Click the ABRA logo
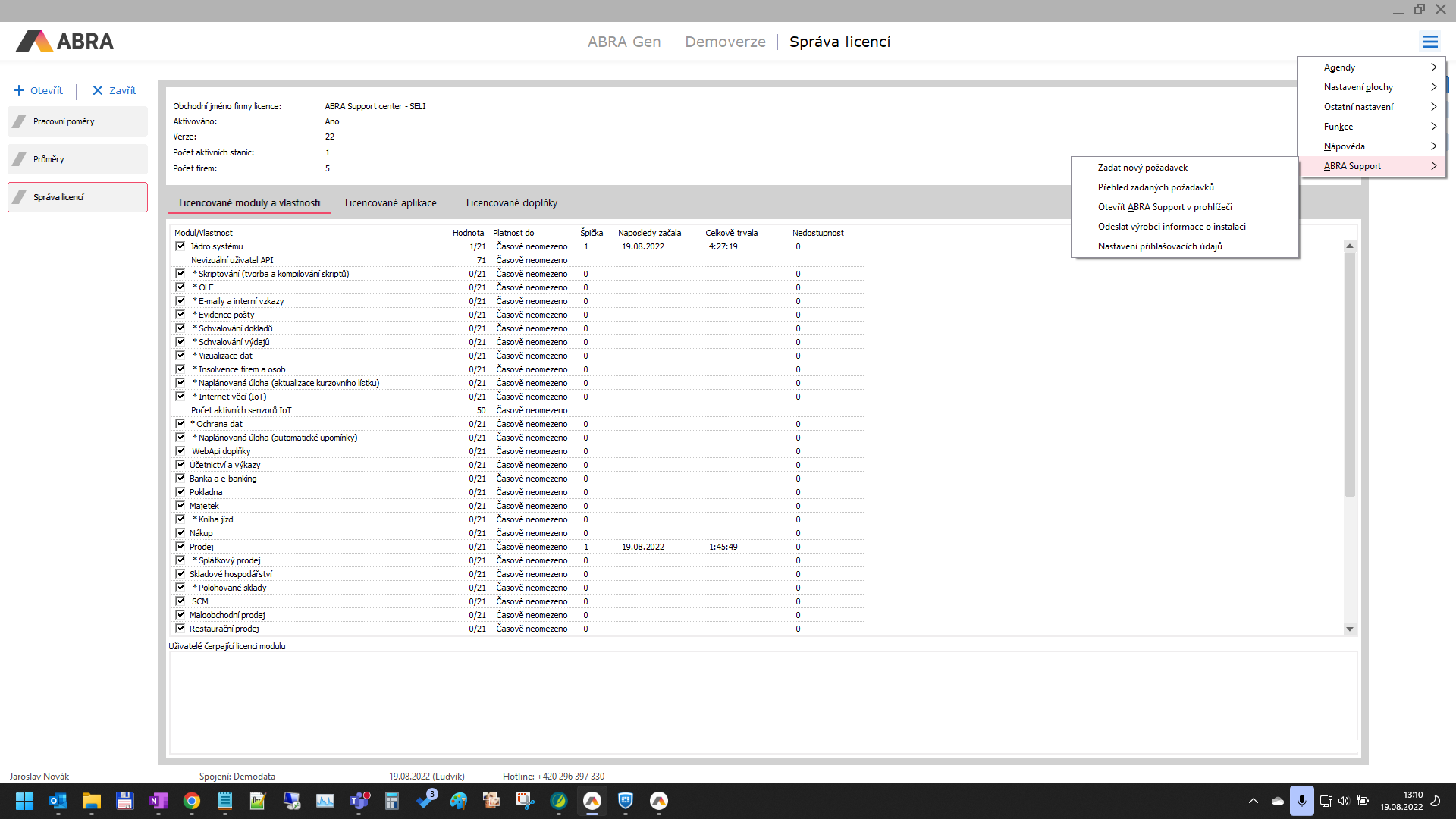 coord(64,41)
